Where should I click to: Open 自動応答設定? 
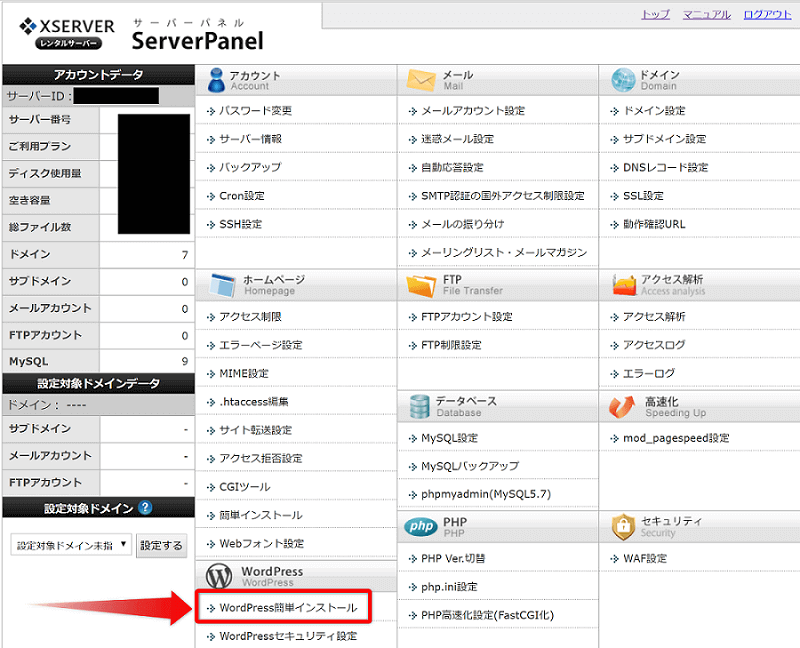(x=452, y=167)
